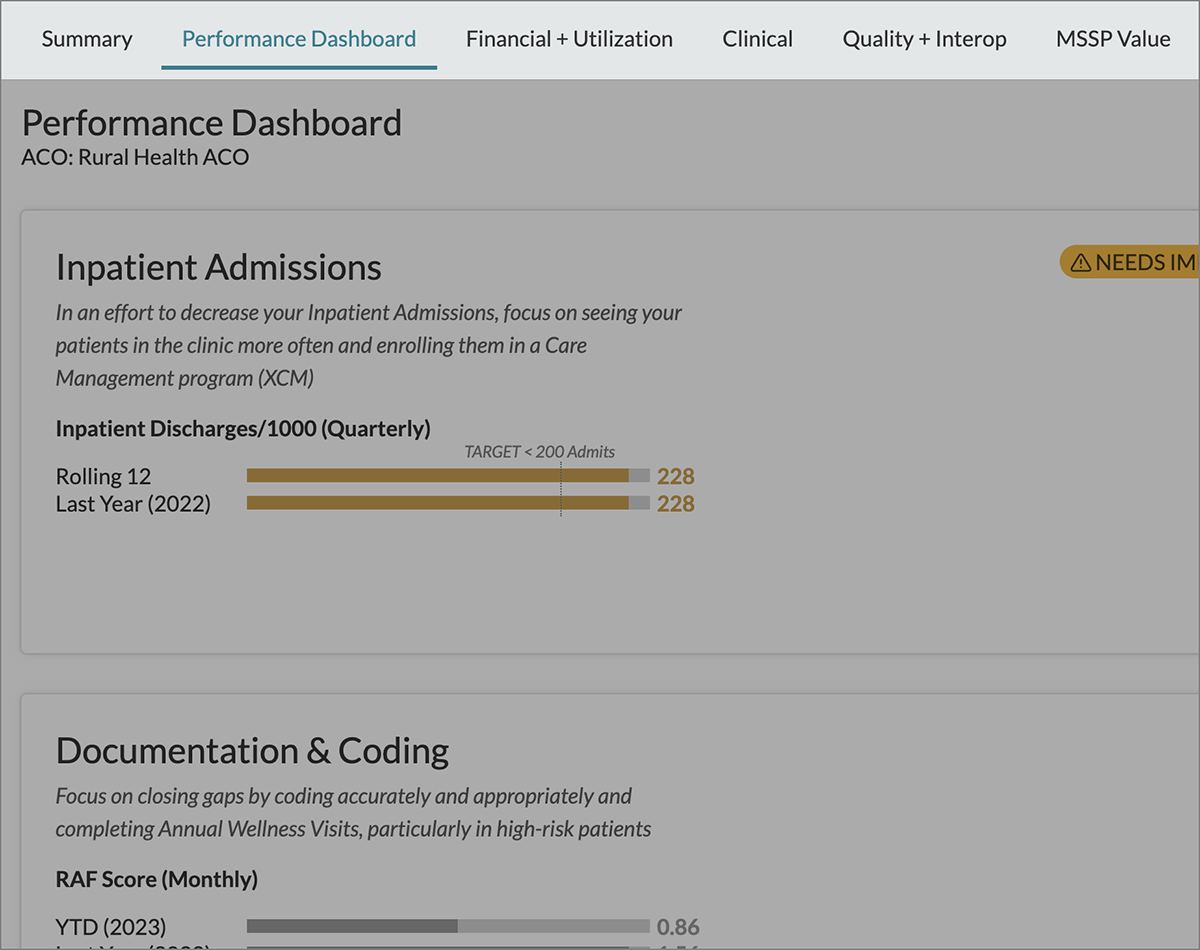Screen dimensions: 1200x950
Task: Go to the Clinical tab
Action: click(757, 39)
